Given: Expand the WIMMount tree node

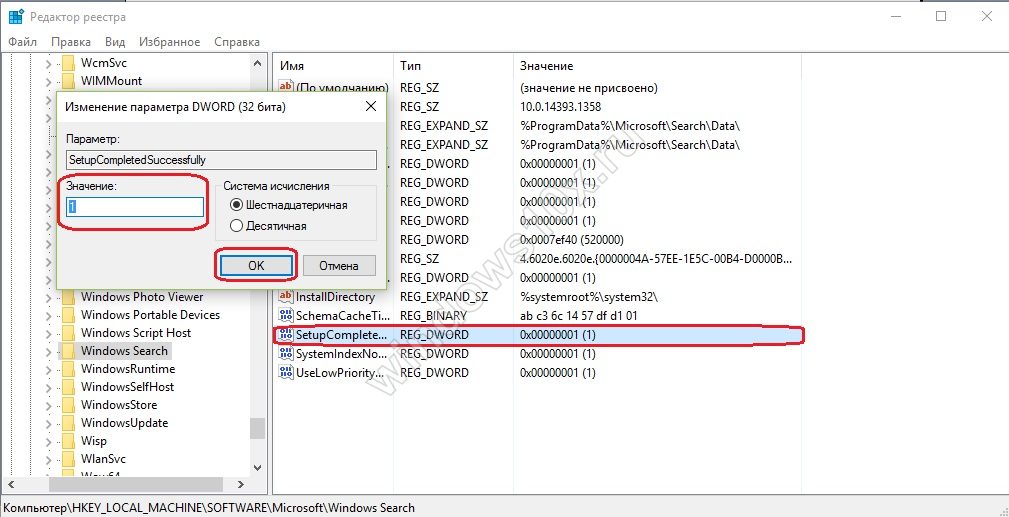Looking at the screenshot, I should pos(47,81).
